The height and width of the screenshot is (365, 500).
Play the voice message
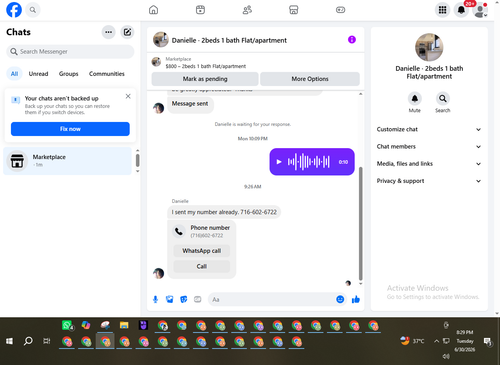click(x=279, y=162)
